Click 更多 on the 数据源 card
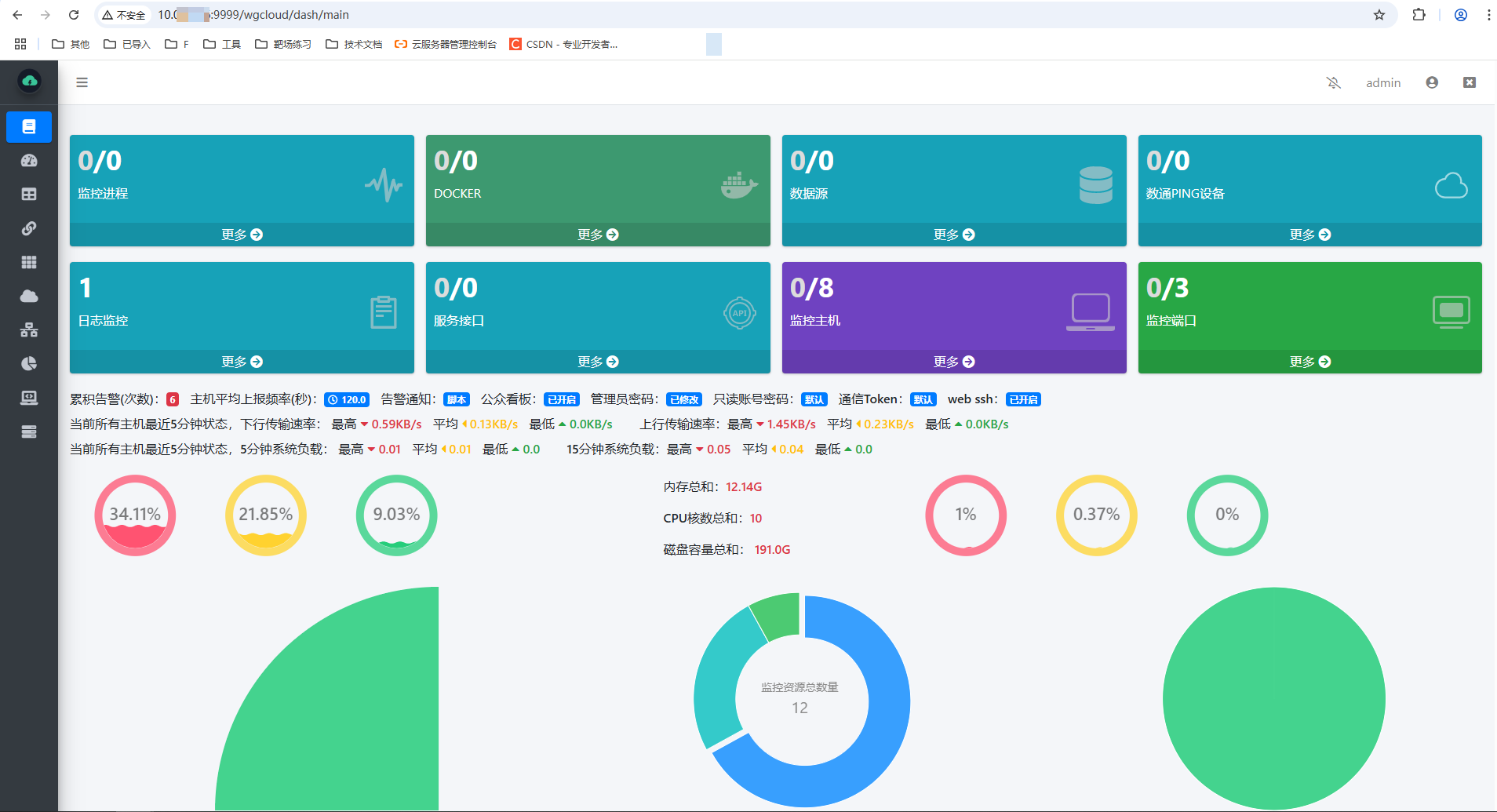The width and height of the screenshot is (1497, 812). tap(955, 235)
